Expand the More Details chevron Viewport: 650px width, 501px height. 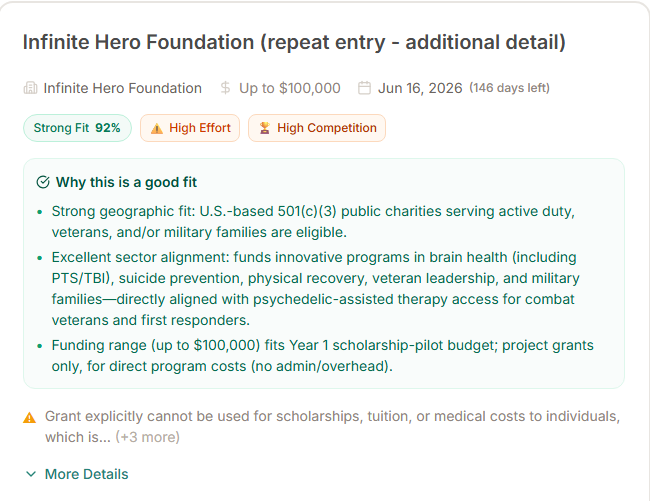click(30, 474)
